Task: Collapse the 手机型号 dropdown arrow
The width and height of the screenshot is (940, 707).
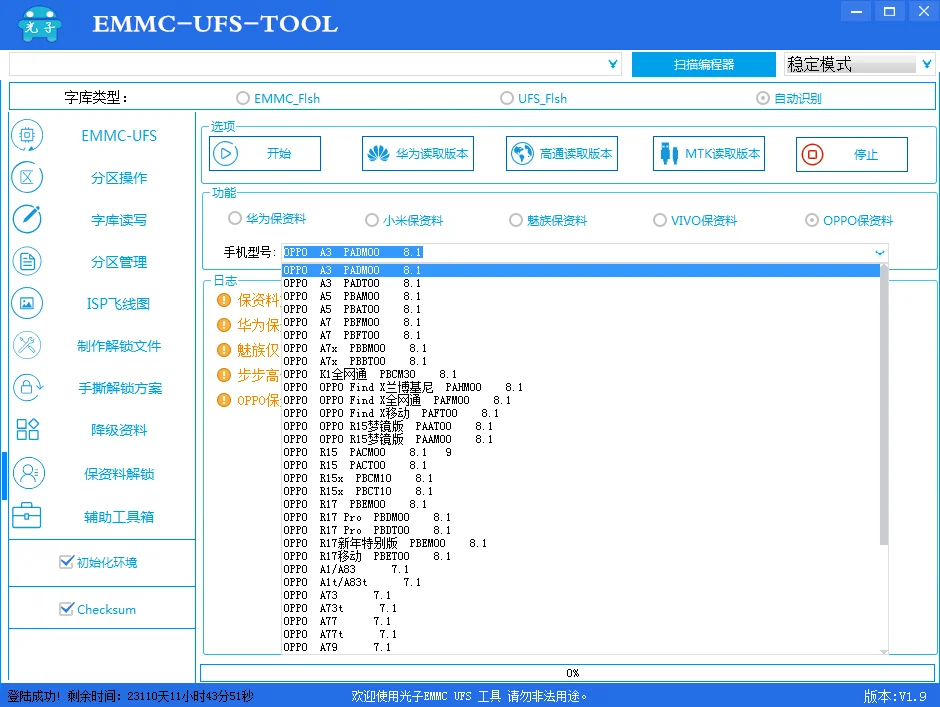Action: [880, 253]
